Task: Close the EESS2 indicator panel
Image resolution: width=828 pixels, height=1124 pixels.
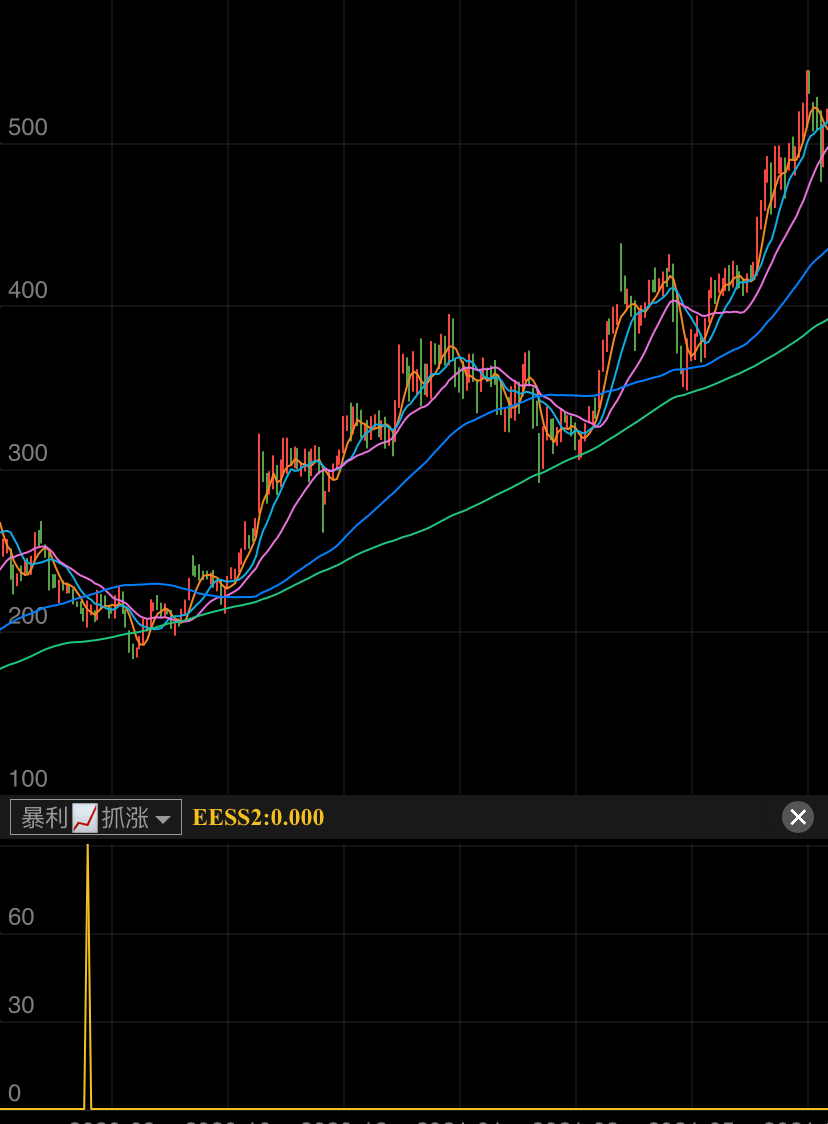Action: [x=797, y=817]
